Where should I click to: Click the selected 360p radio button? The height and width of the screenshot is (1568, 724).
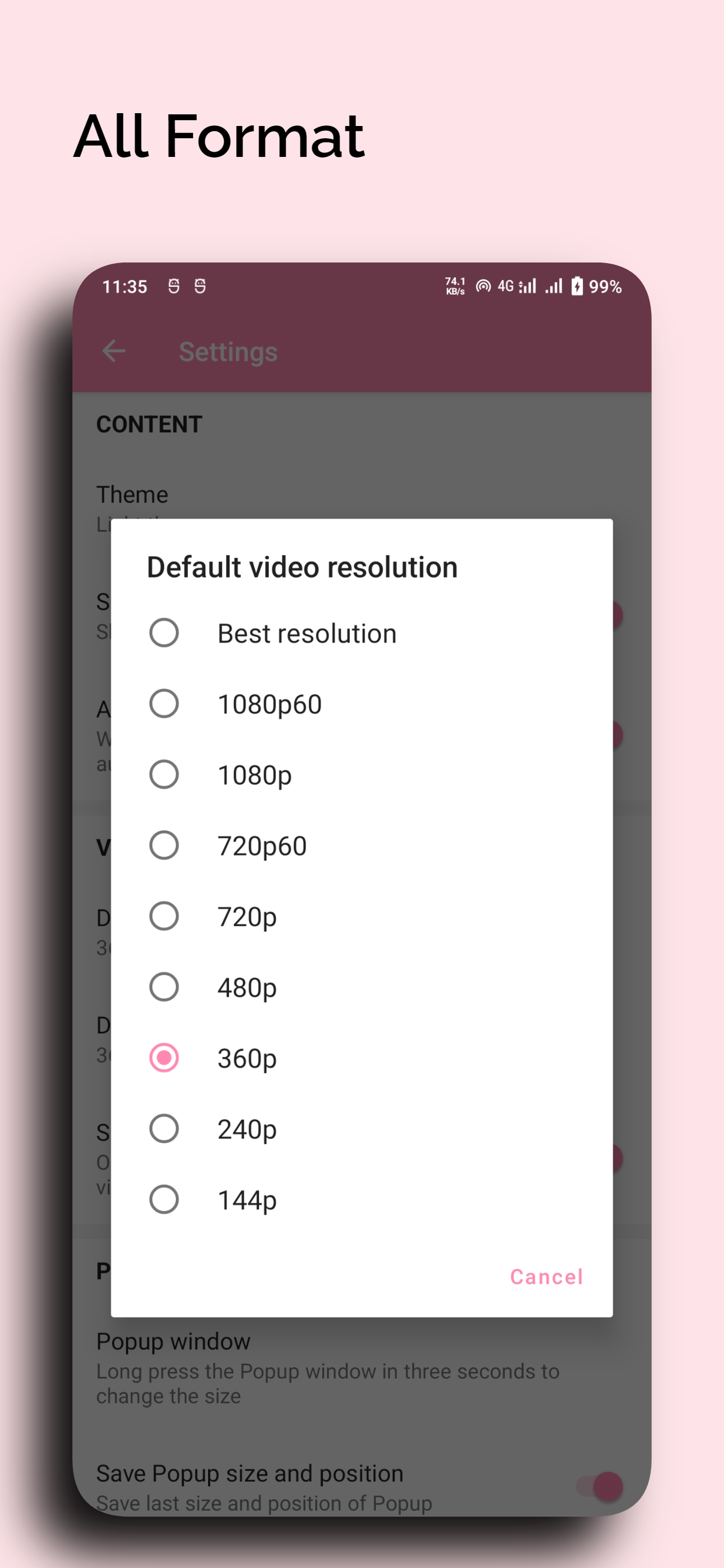pos(164,1058)
